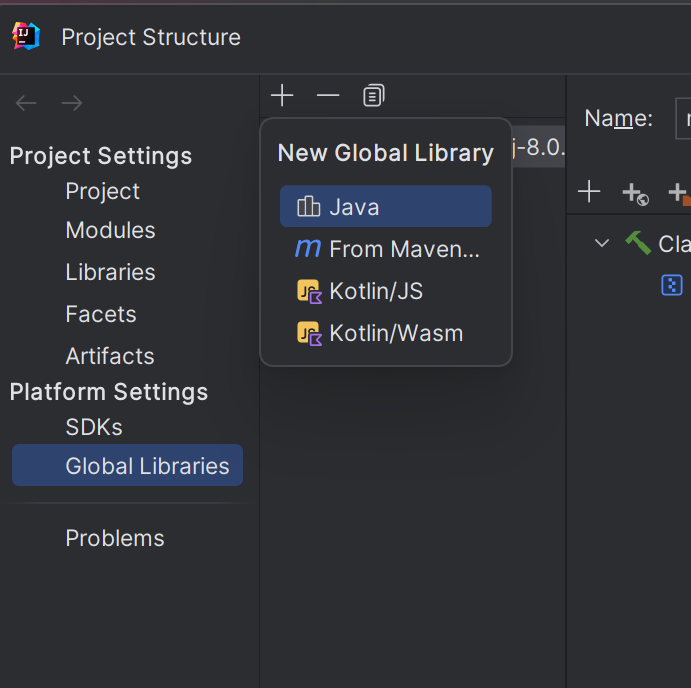Select the blue jar entry under Classes
This screenshot has height=688, width=691.
(672, 285)
